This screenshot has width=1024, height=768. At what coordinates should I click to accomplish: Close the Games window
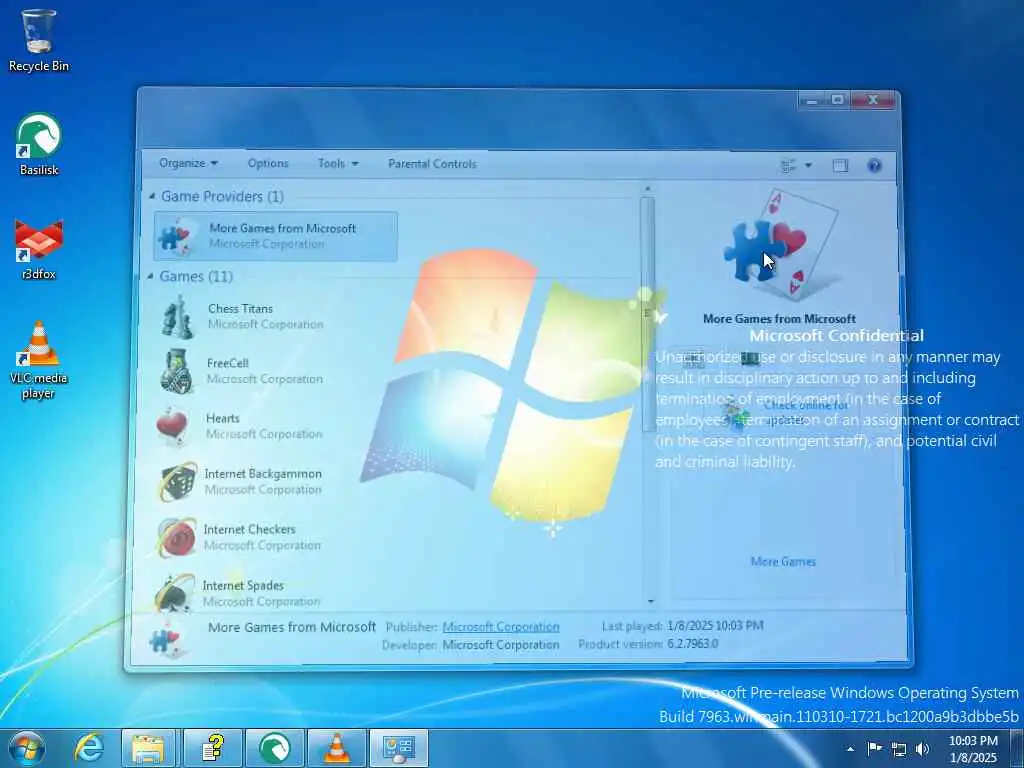pyautogui.click(x=874, y=101)
